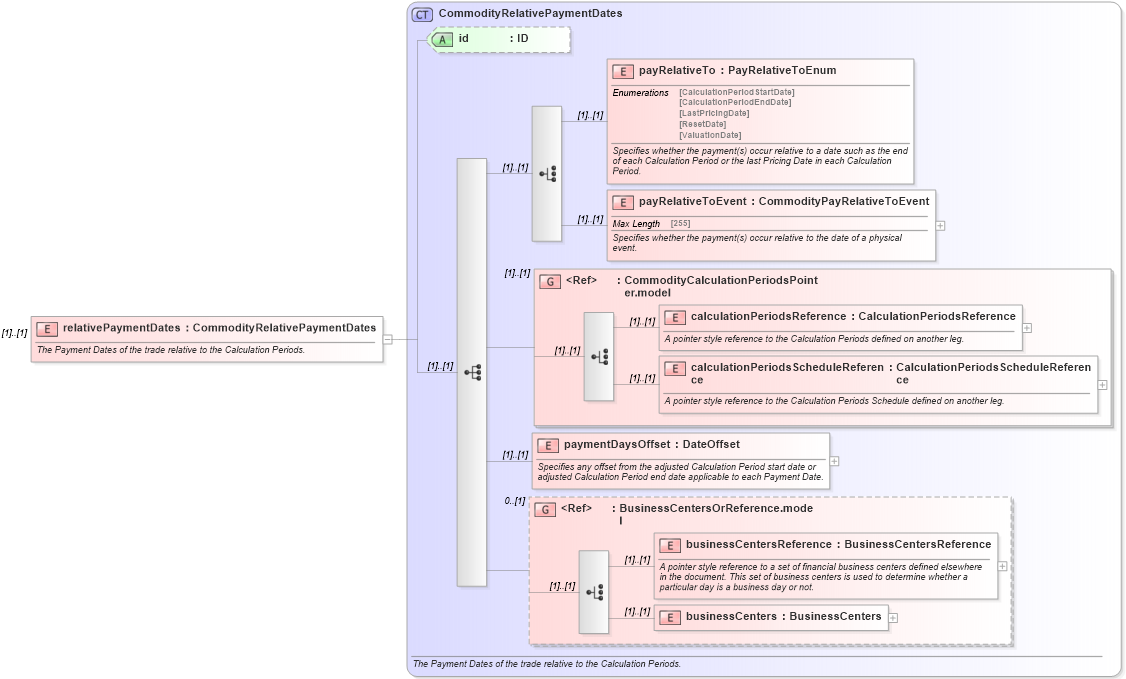Viewport: 1126px width, 679px height.
Task: Click the Enumerations label in payRelativeTo box
Action: click(641, 93)
